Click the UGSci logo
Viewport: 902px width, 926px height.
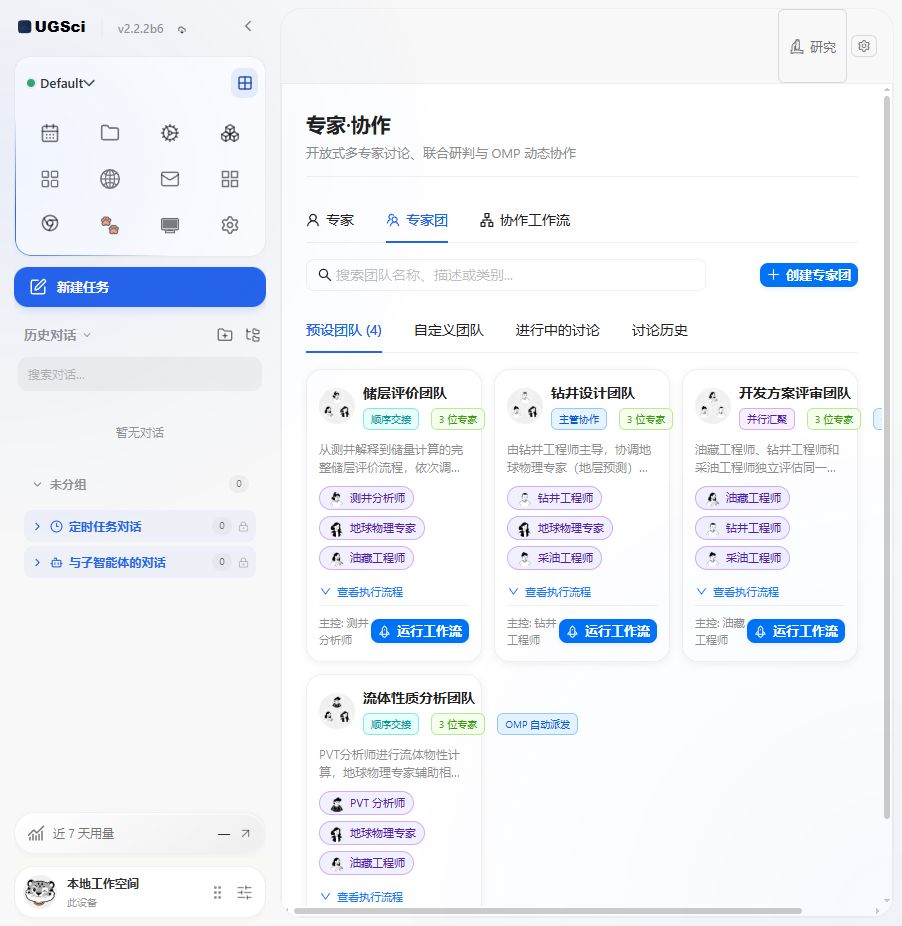pos(51,27)
